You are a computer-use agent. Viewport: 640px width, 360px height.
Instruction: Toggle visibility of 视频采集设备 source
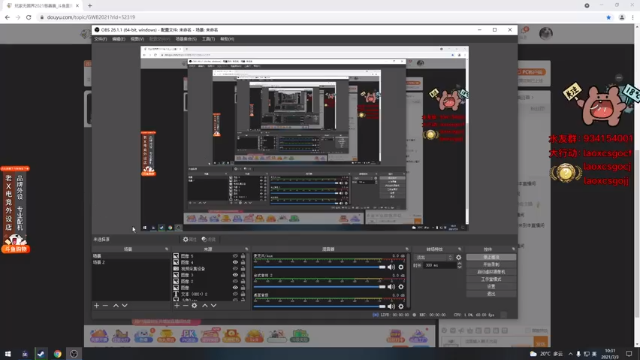(x=235, y=269)
